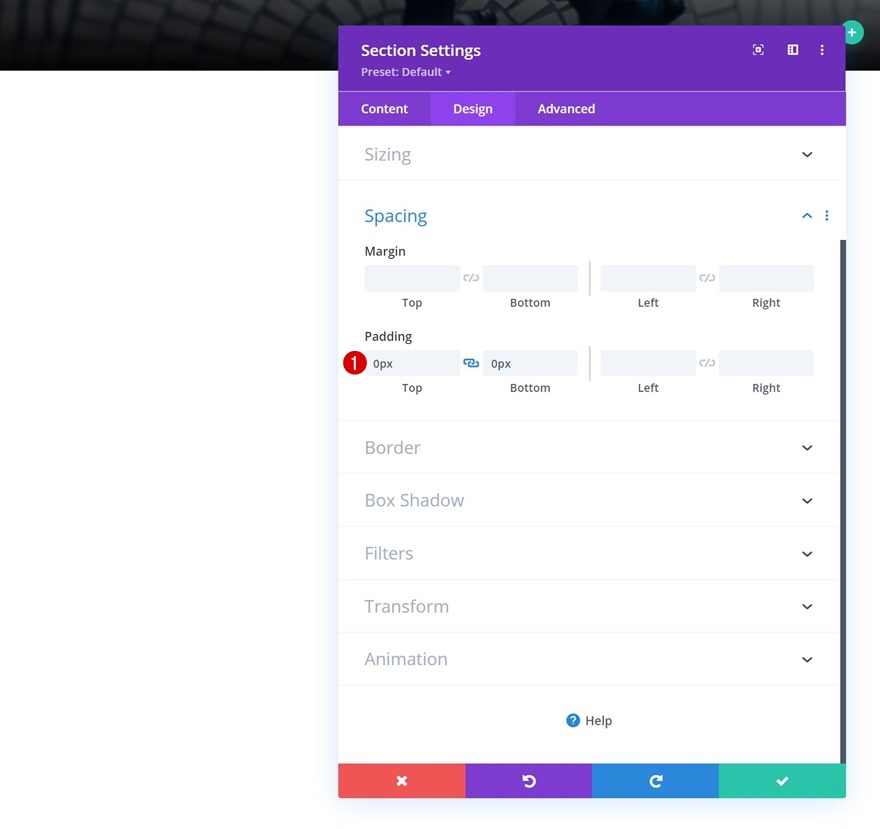Open the Preset: Default dropdown
Image resolution: width=880 pixels, height=829 pixels.
click(406, 72)
